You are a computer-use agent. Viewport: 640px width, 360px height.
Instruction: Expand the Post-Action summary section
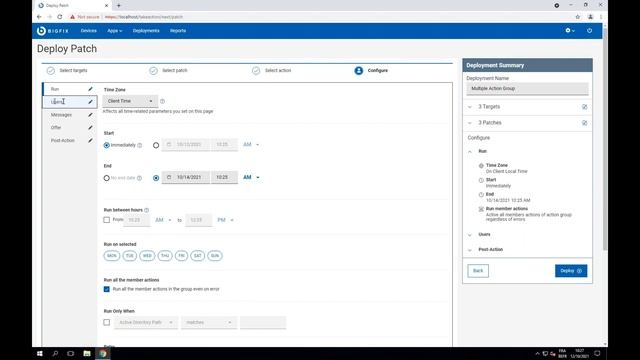470,250
